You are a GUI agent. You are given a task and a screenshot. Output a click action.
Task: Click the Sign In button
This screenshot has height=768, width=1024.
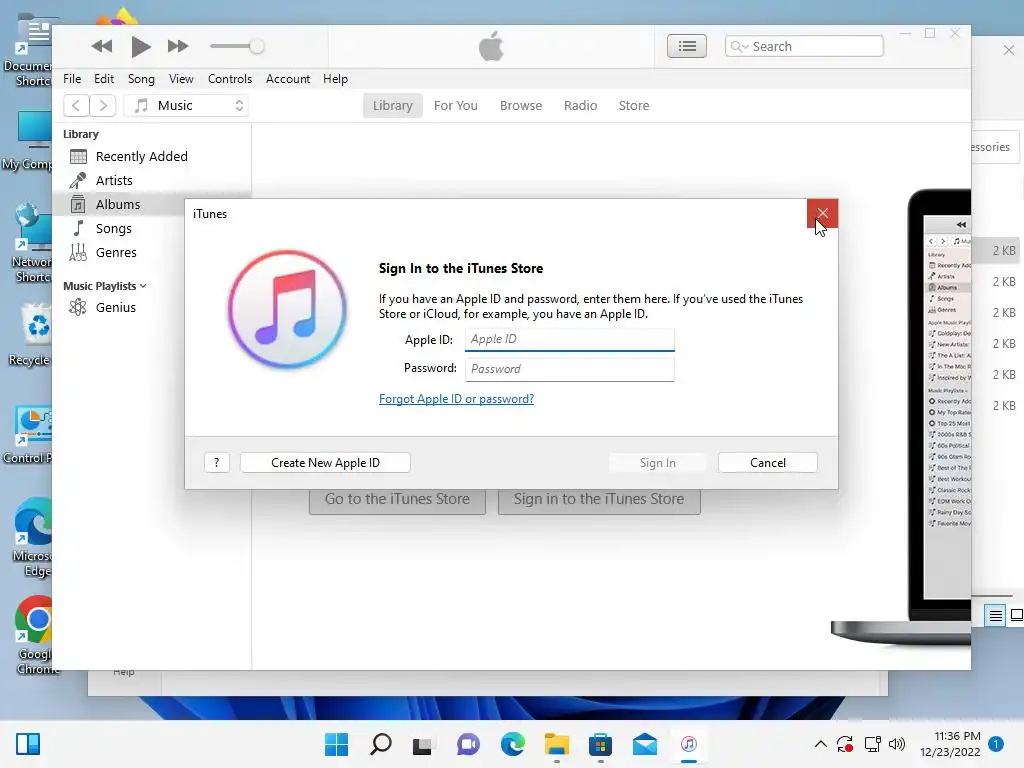tap(658, 463)
